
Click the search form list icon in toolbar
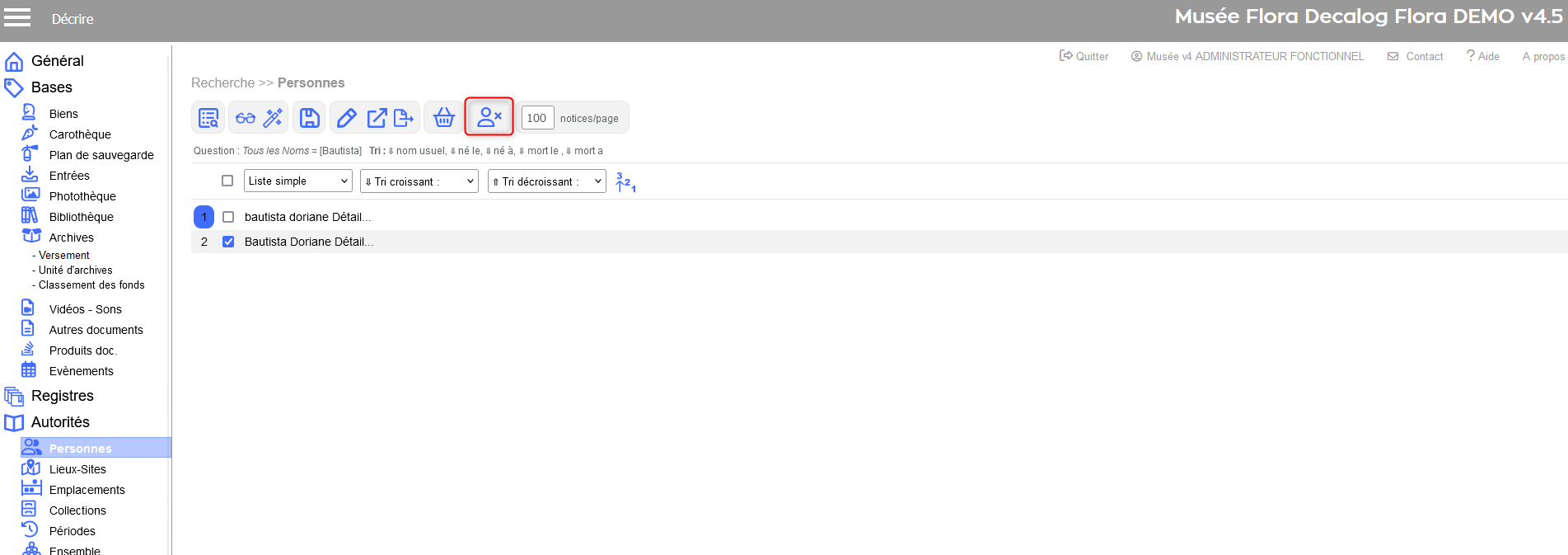pos(208,118)
